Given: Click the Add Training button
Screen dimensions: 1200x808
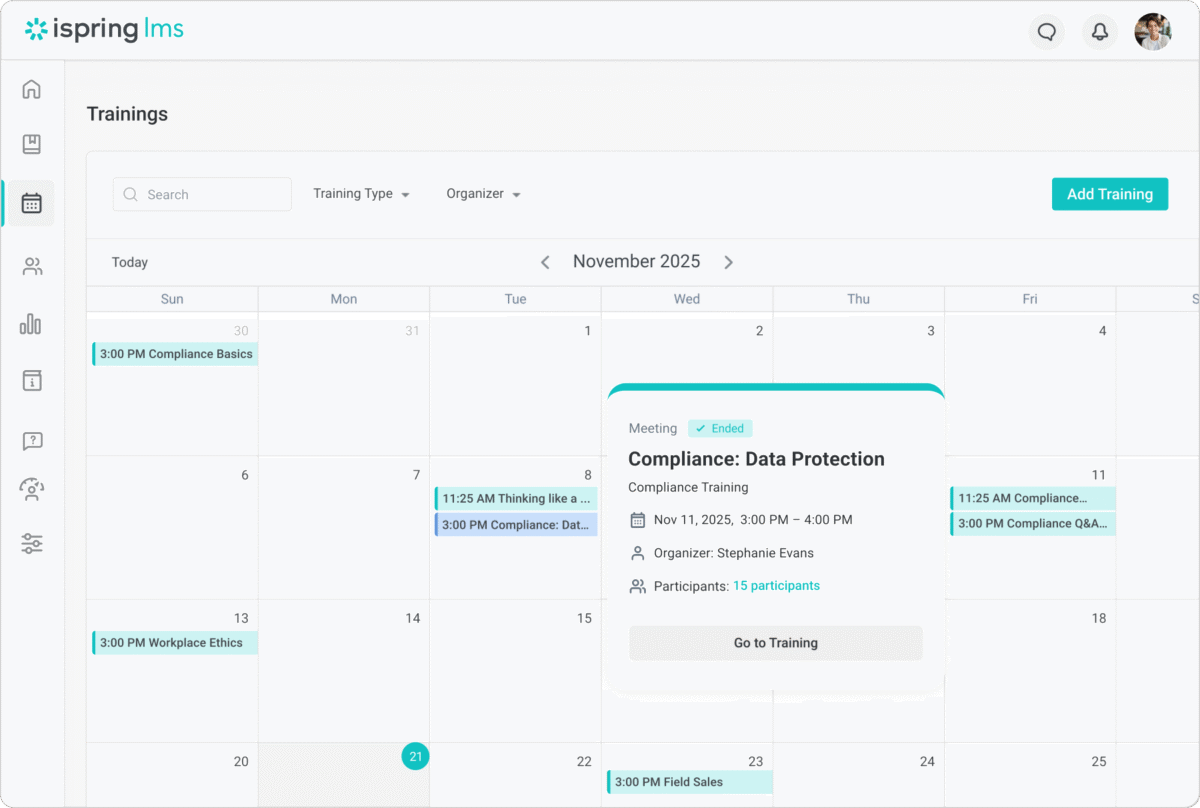Looking at the screenshot, I should pos(1109,194).
